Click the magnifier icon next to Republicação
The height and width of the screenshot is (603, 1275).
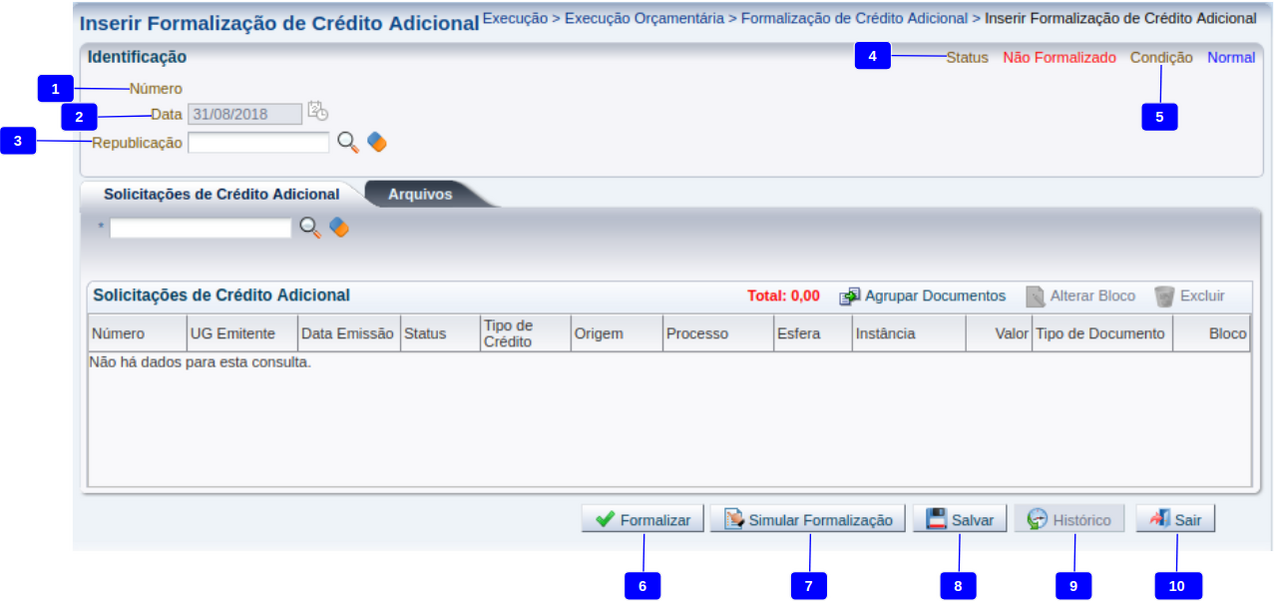347,143
